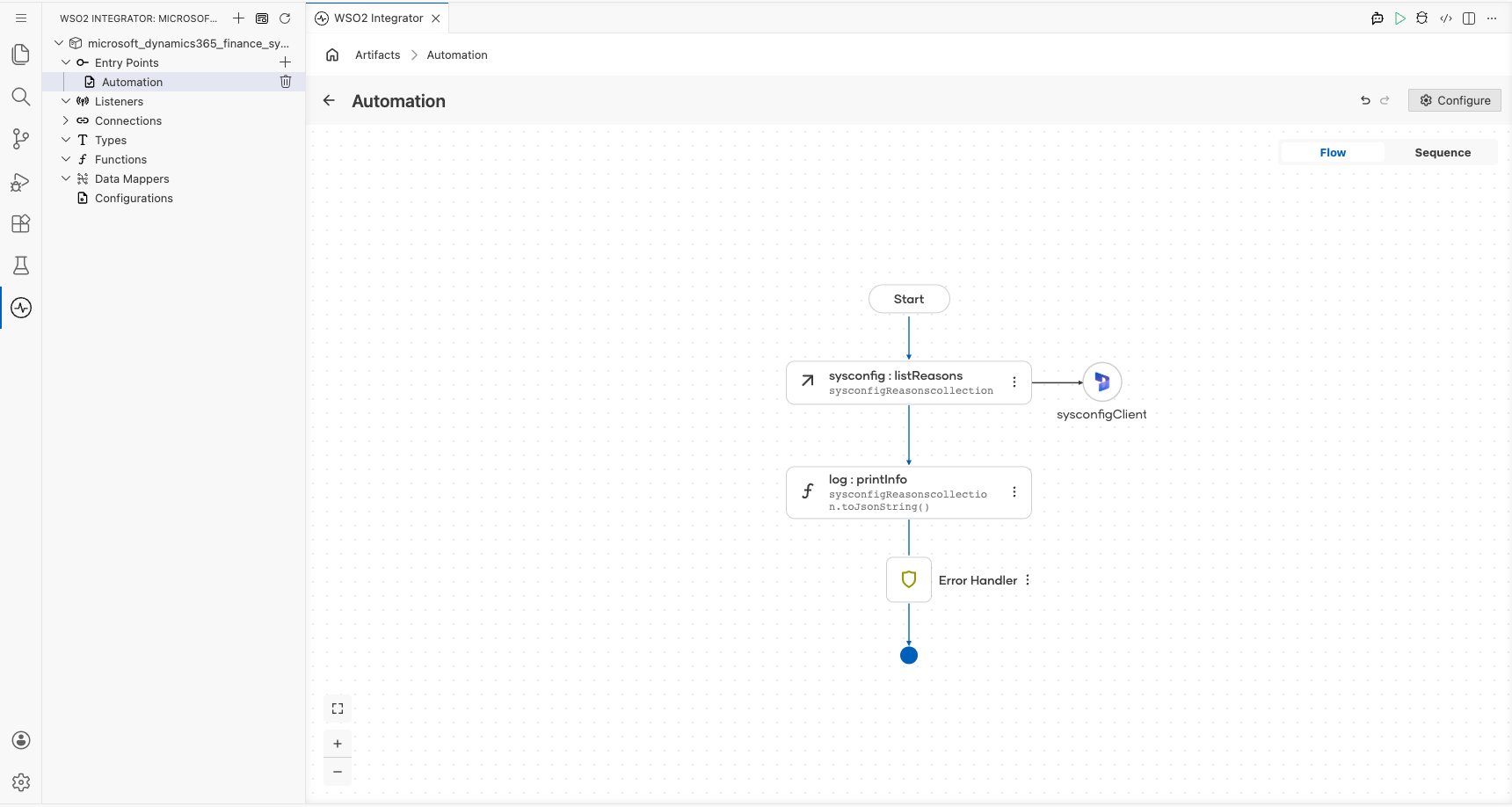Switch to the Sequence view
The height and width of the screenshot is (807, 1512).
[x=1443, y=152]
